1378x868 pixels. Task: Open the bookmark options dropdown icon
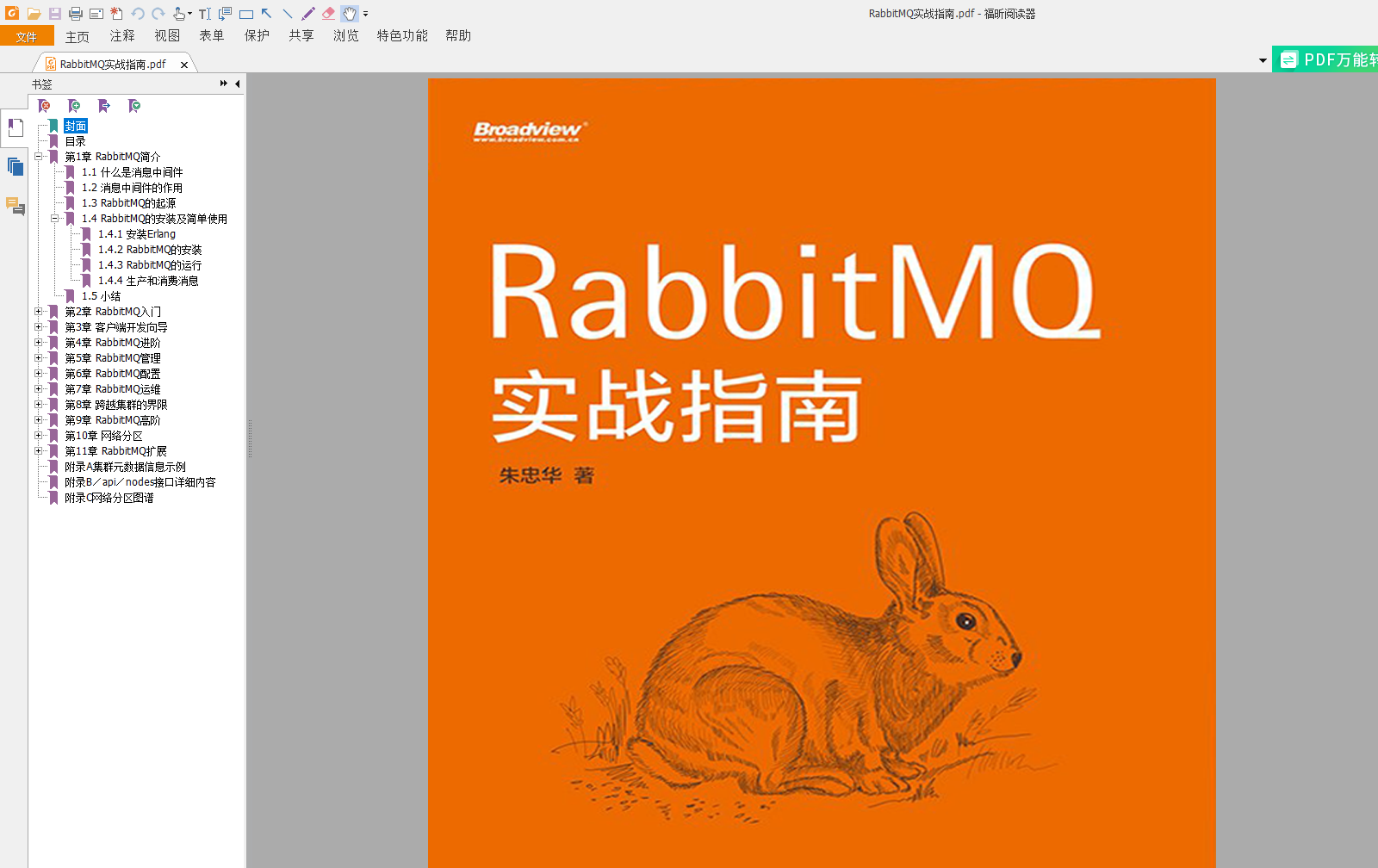click(134, 106)
